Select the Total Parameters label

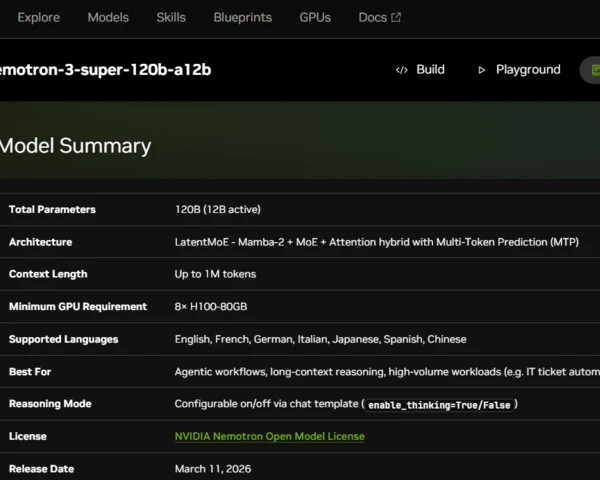point(52,209)
